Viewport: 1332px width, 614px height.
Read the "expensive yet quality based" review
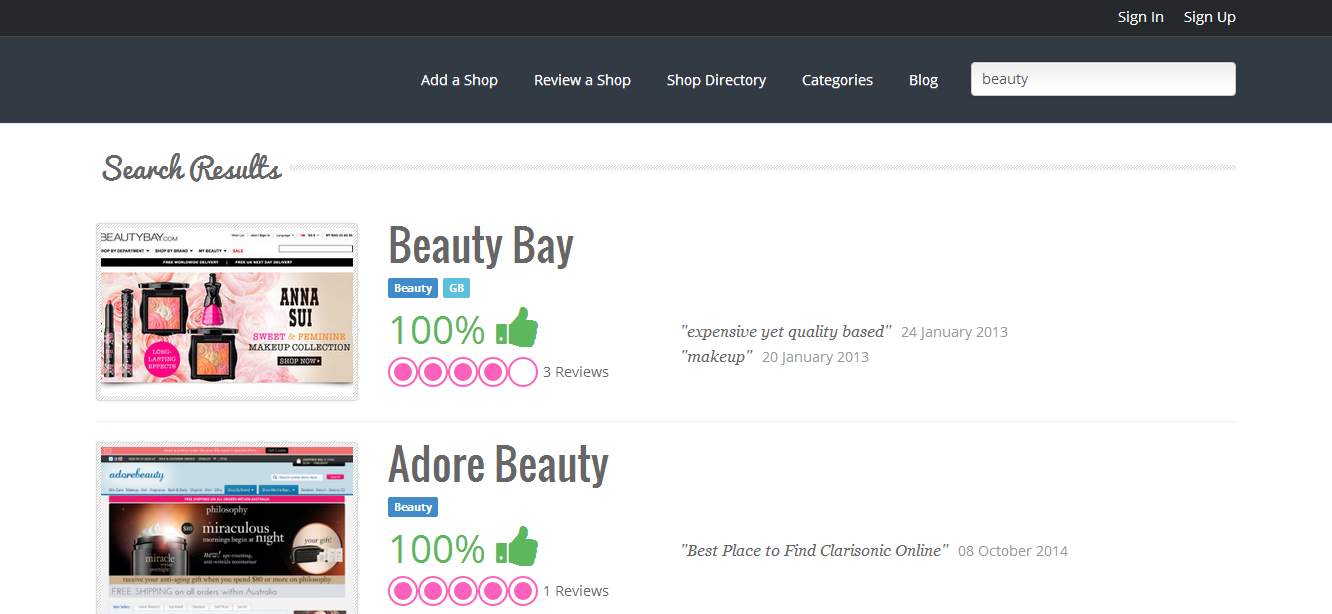pos(786,332)
